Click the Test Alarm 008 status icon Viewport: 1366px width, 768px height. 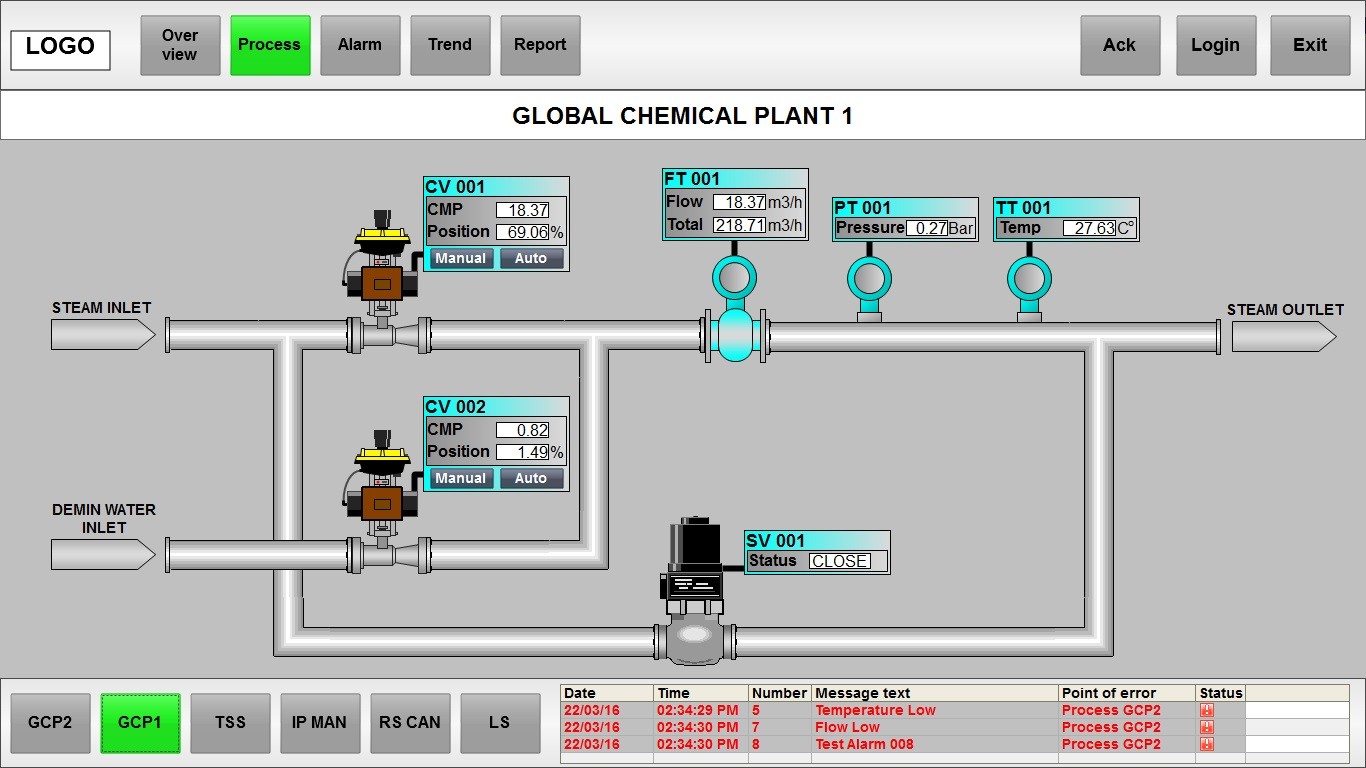pos(1207,745)
